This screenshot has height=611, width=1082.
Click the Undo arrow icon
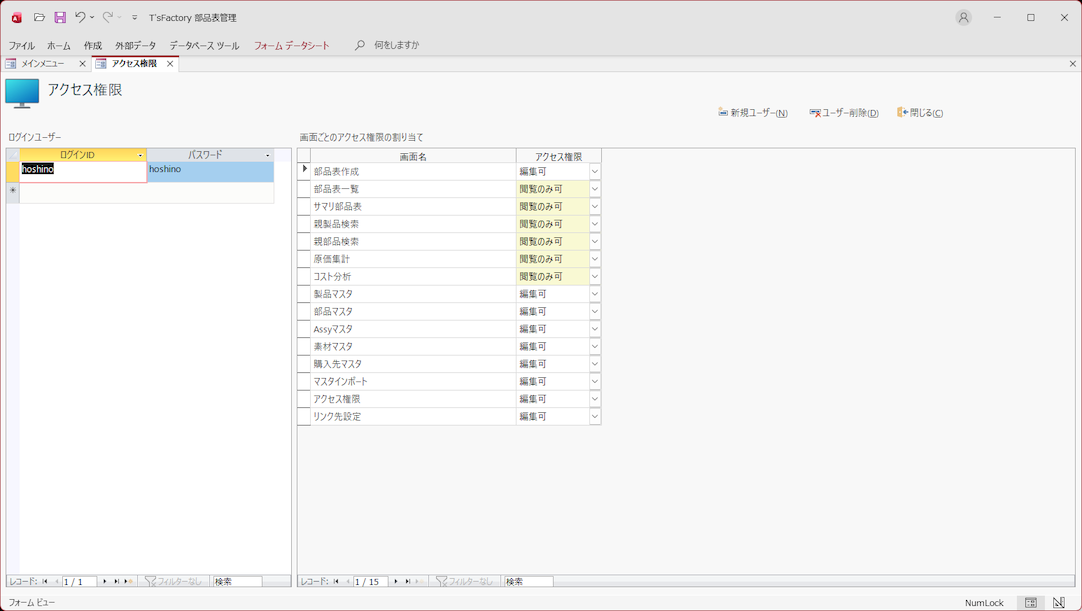point(80,18)
